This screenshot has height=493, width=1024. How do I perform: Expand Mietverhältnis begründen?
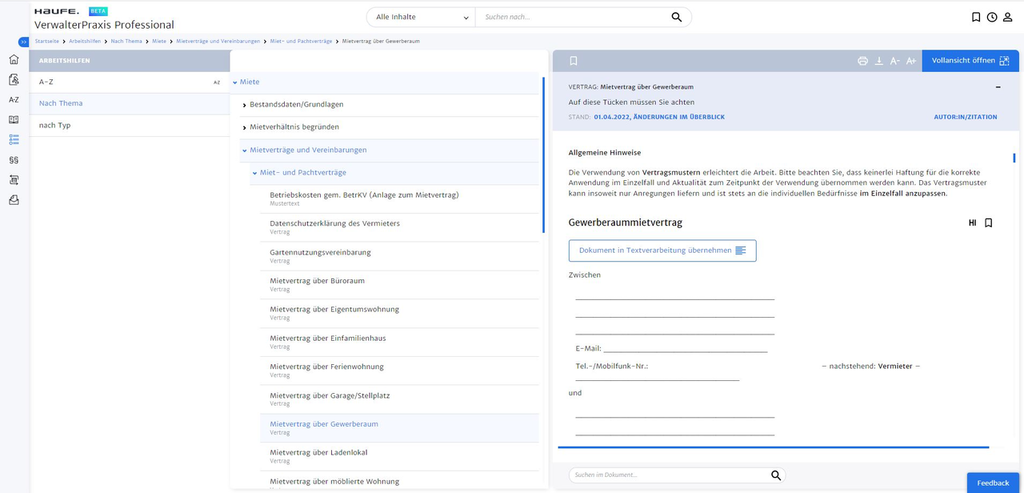[x=244, y=127]
